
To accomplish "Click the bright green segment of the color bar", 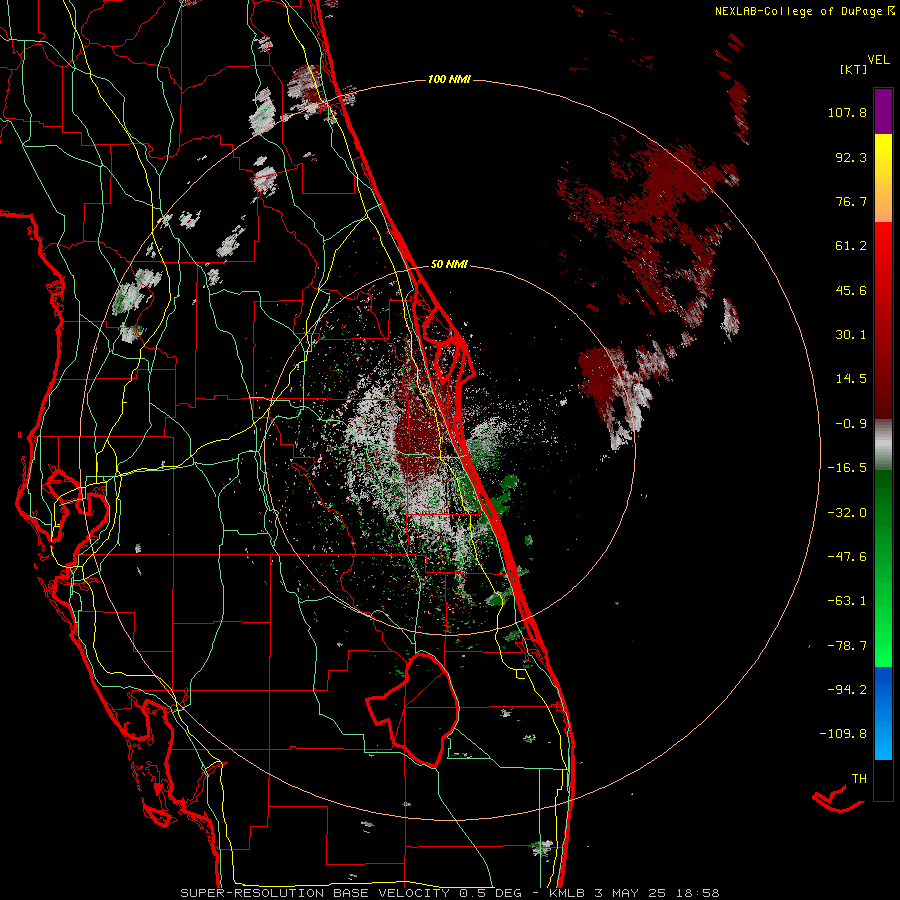I will 883,568.
